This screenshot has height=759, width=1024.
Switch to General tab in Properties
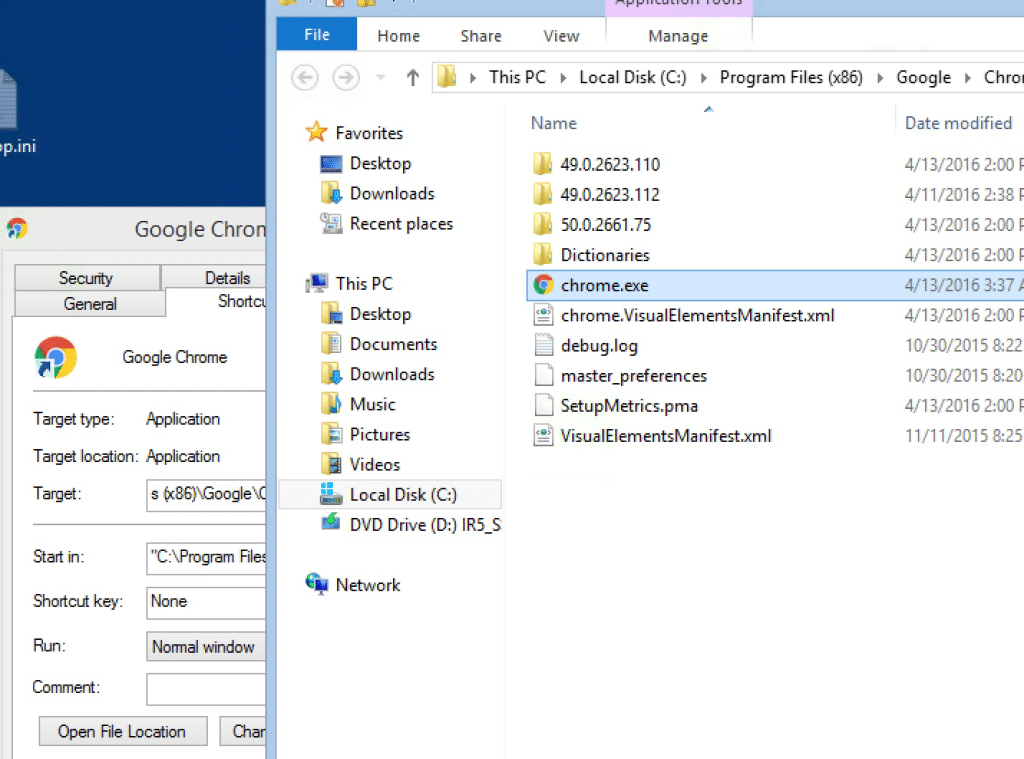pos(90,304)
